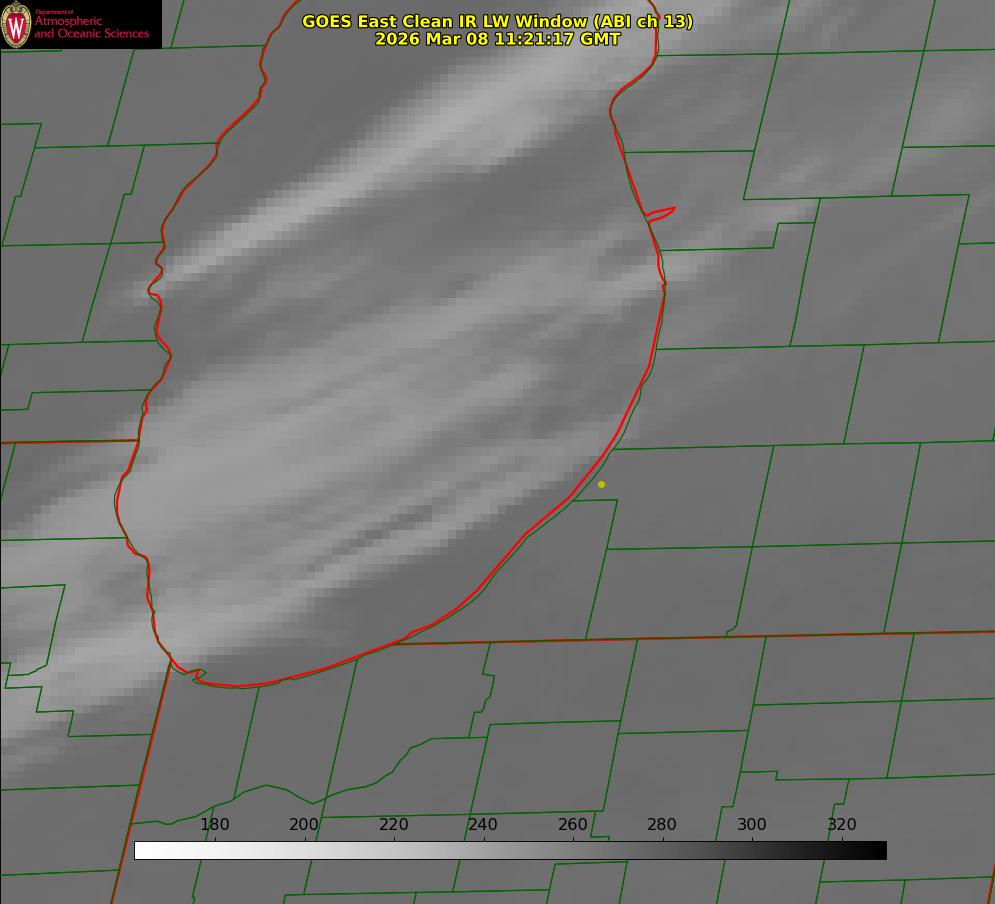This screenshot has height=904, width=995.
Task: Click the 240 colorbar tick label
Action: pos(483,825)
